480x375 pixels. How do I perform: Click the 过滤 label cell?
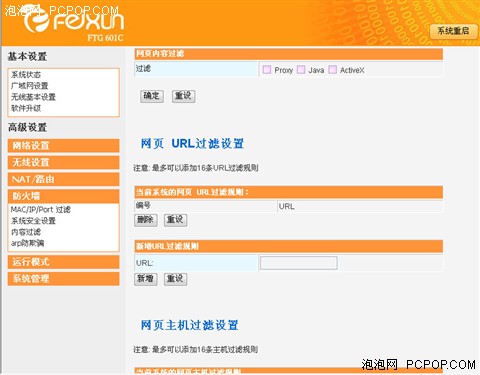tap(196, 69)
